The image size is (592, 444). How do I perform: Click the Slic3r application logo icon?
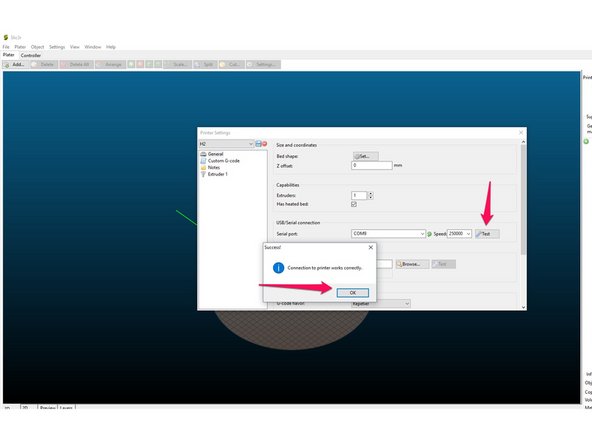coord(6,37)
